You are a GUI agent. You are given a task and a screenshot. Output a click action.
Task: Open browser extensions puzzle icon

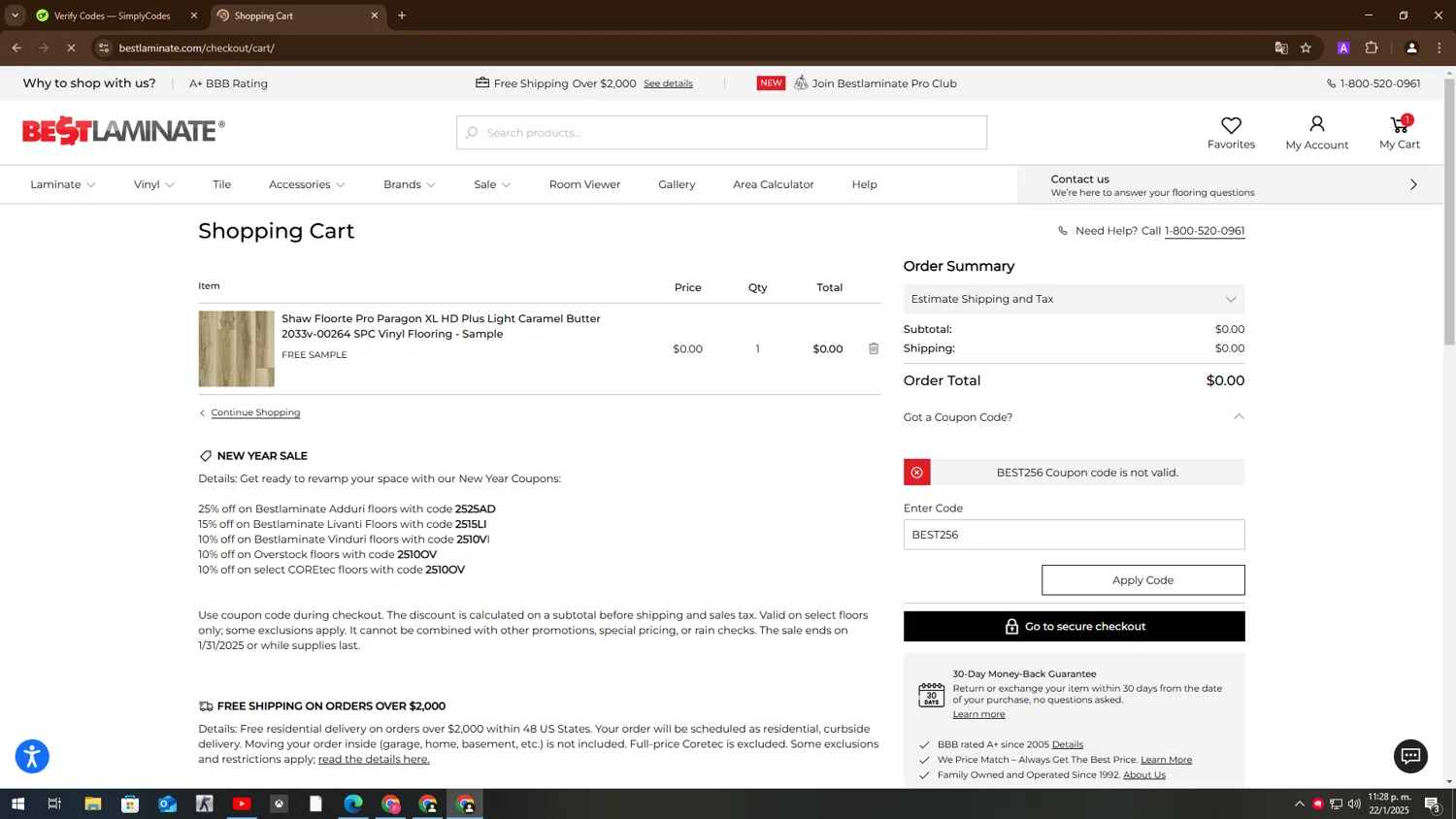click(x=1372, y=48)
